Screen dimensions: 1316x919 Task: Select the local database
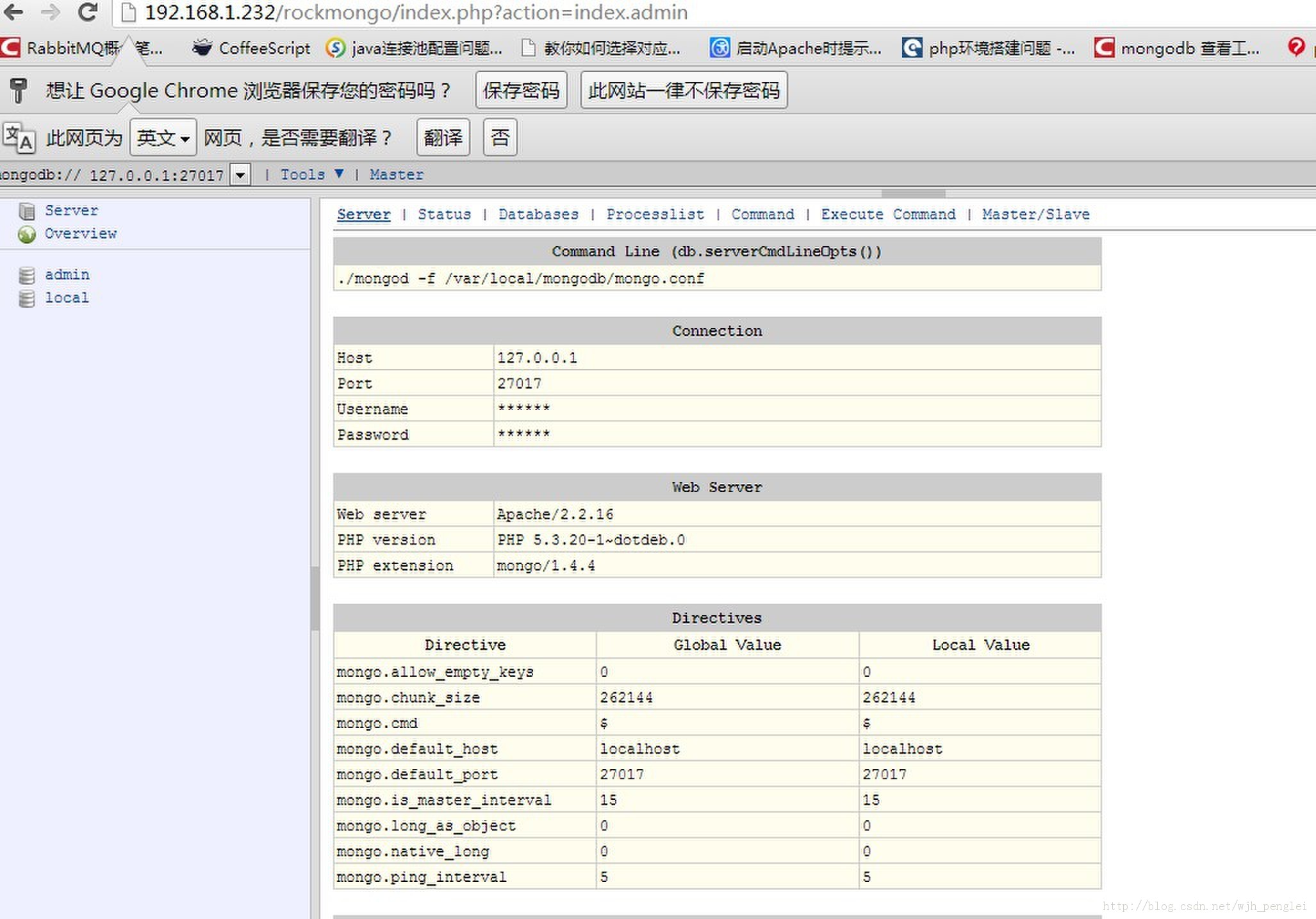(67, 298)
